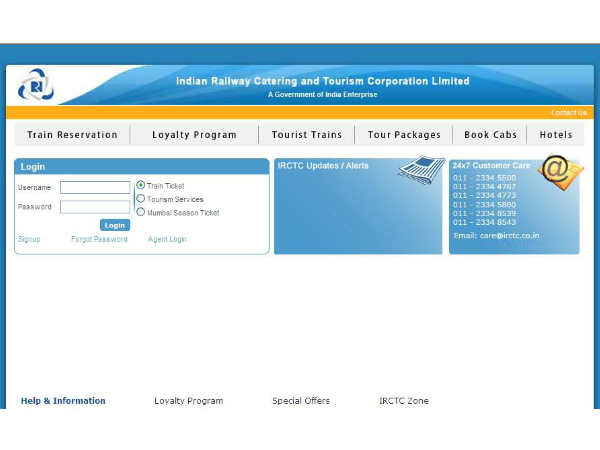Click into the Password field
The height and width of the screenshot is (450, 600).
95,207
